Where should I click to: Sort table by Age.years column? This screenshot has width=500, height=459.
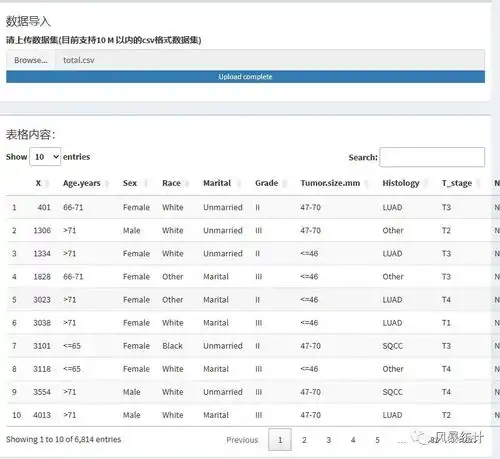pos(82,183)
